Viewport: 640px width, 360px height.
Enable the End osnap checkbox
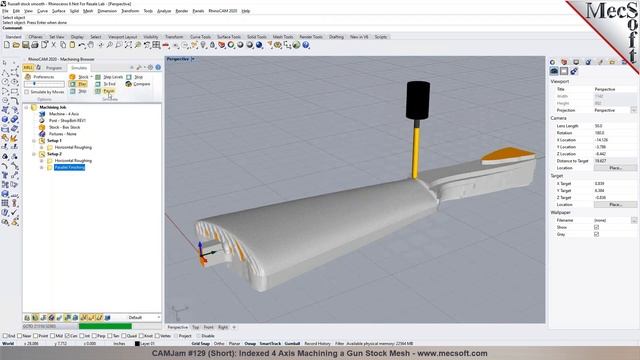[5, 336]
